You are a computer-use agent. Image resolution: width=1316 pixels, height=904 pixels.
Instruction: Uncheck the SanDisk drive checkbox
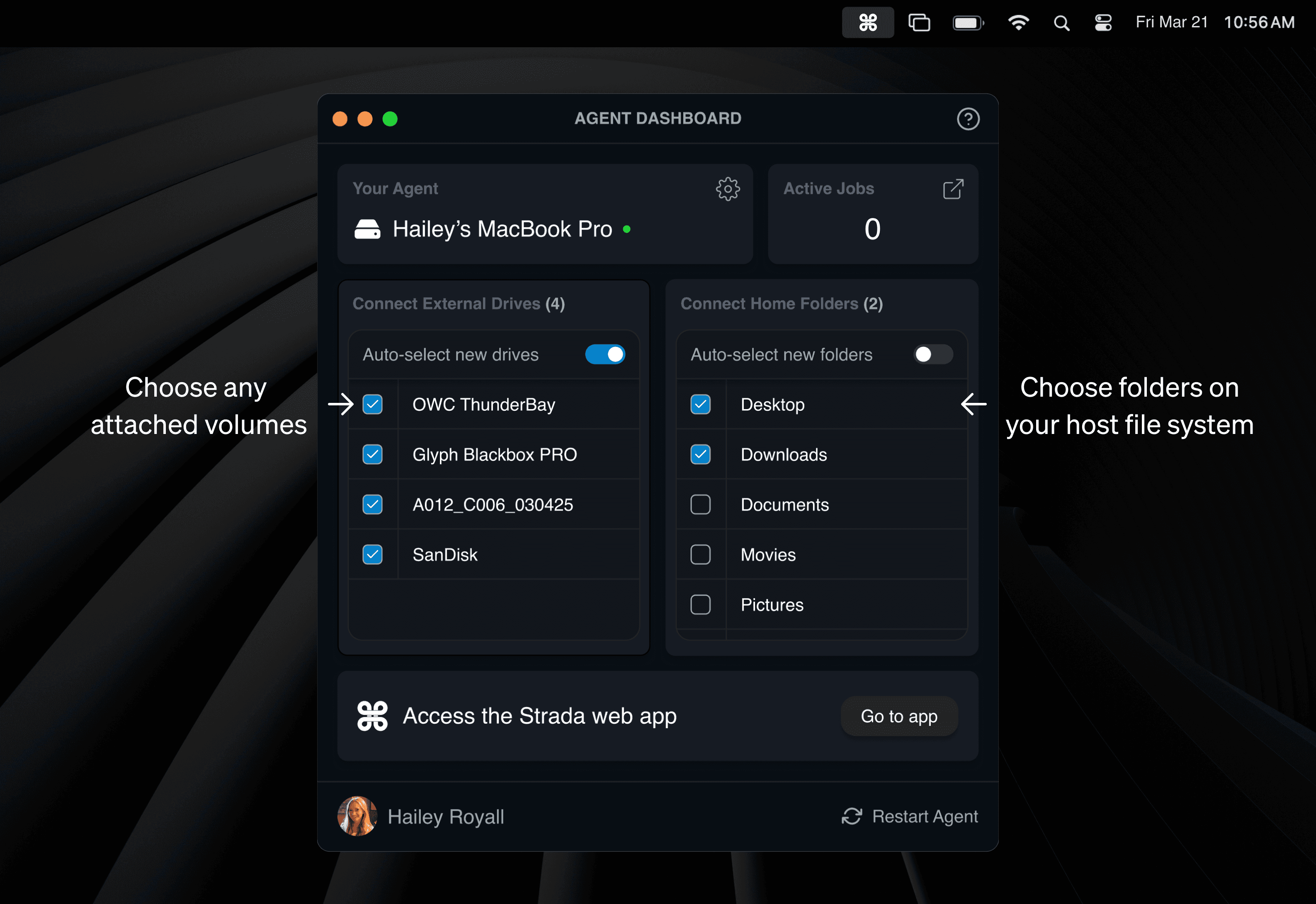[372, 555]
